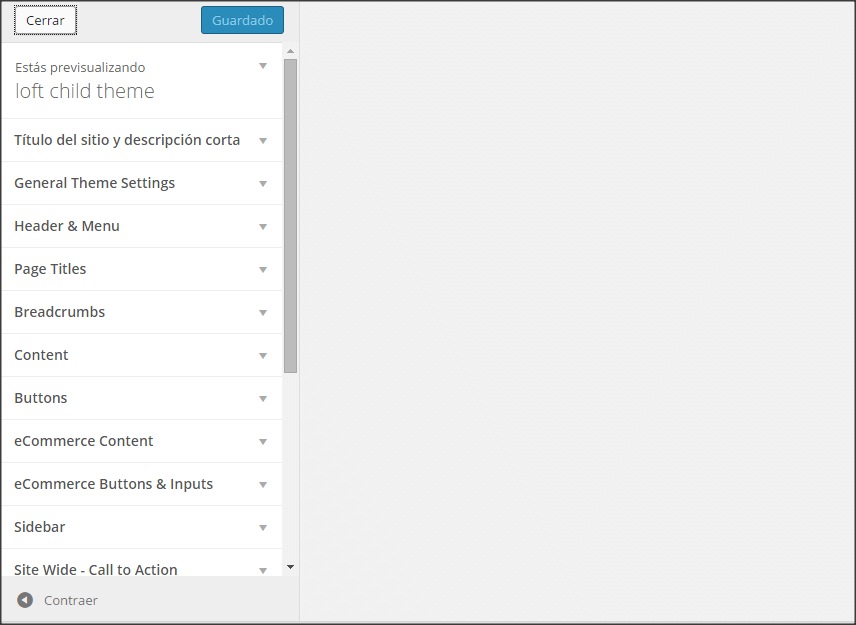
Task: Expand the Page Titles arrow
Action: [263, 270]
